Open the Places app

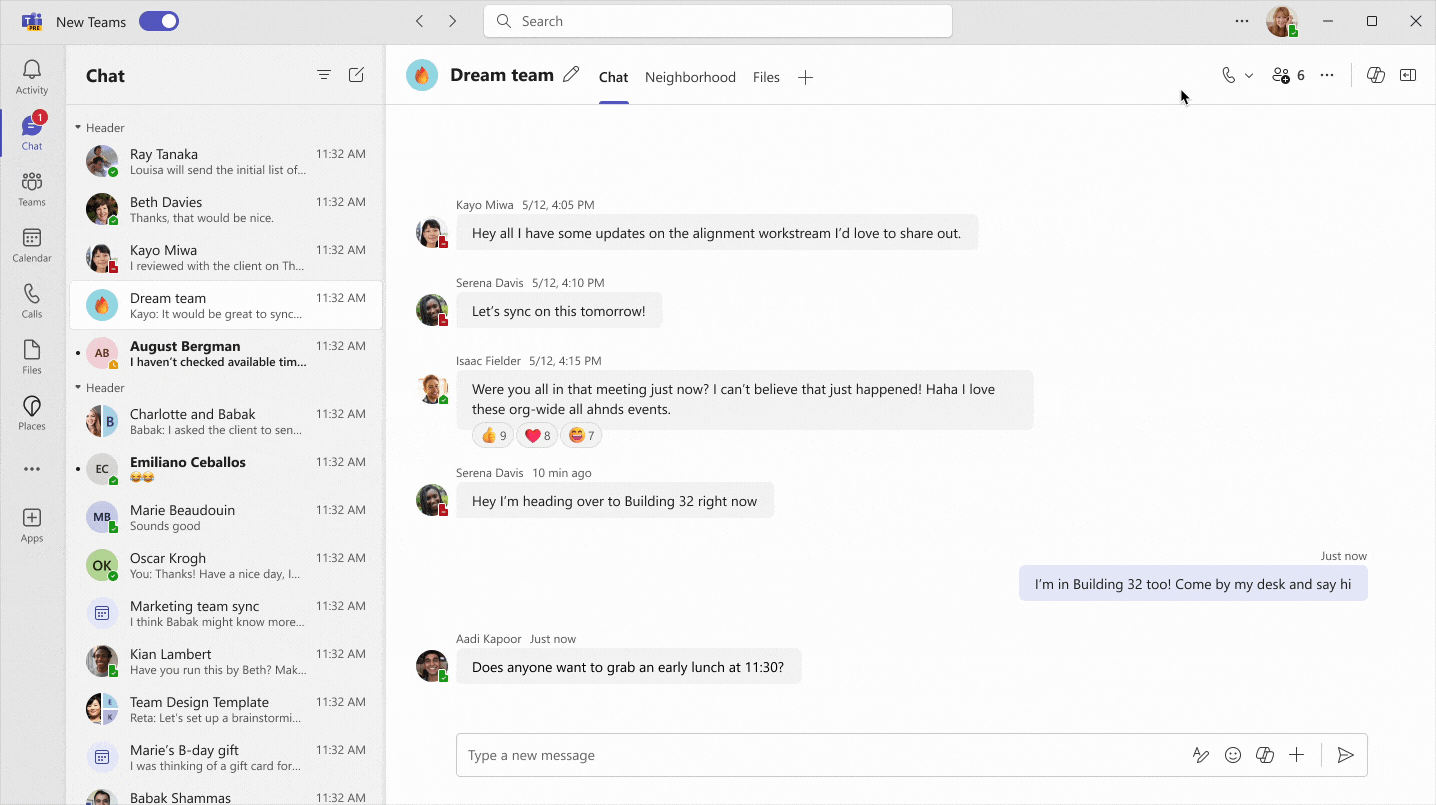coord(32,413)
